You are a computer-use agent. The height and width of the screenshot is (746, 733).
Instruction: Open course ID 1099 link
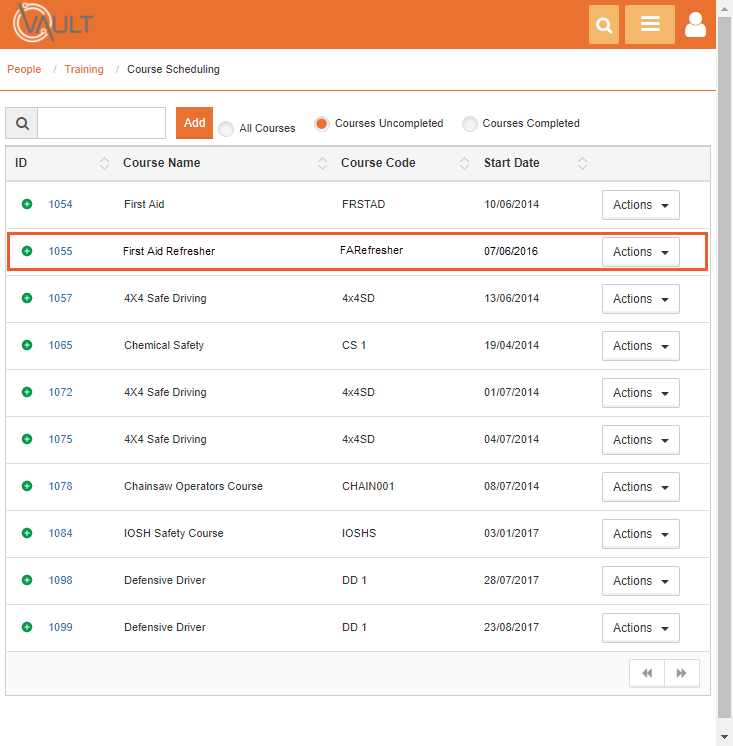(61, 628)
